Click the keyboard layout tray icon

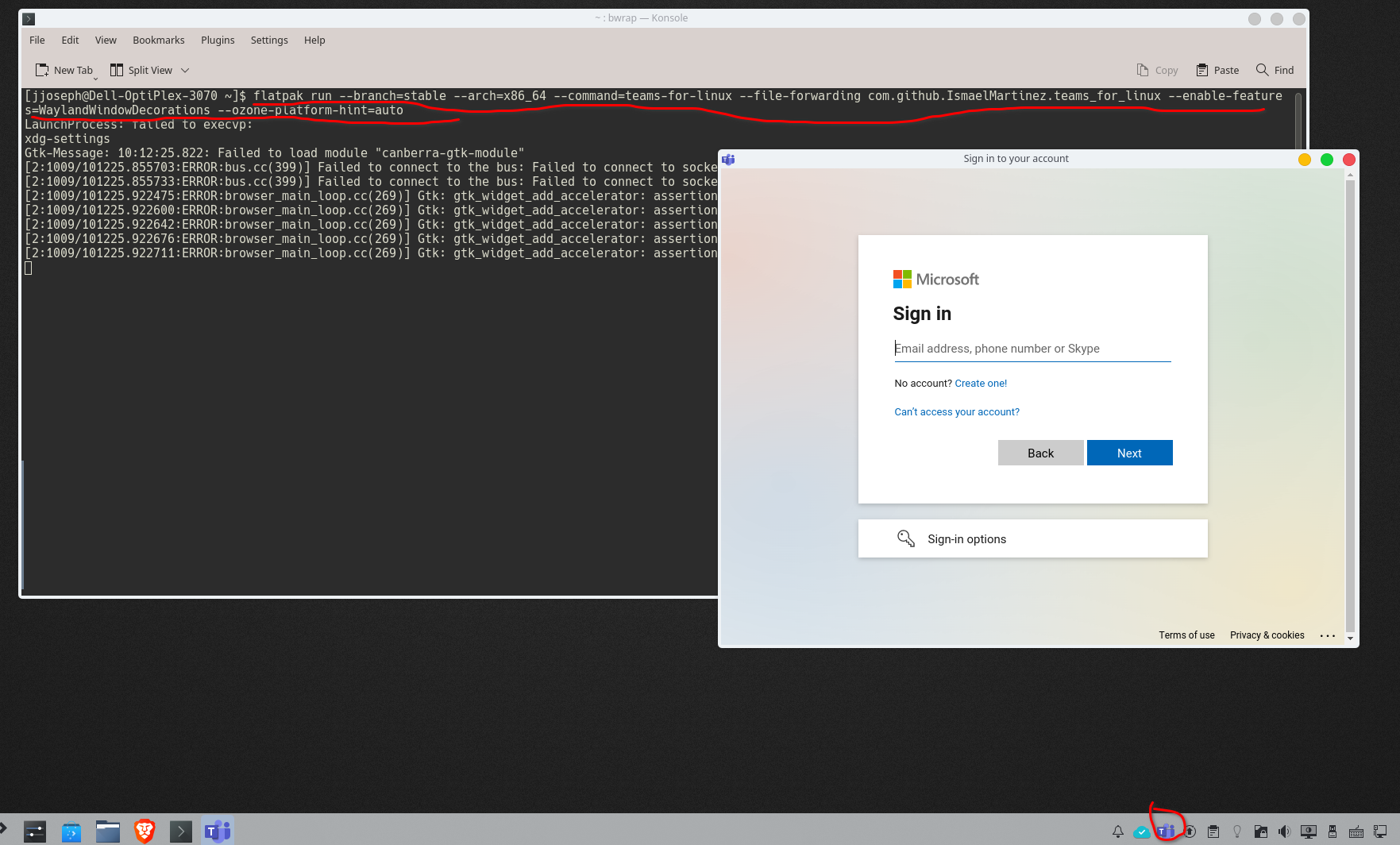(1356, 831)
